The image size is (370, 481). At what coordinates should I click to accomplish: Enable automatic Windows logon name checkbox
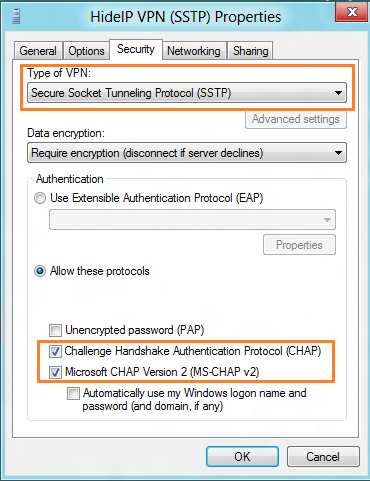tap(73, 393)
